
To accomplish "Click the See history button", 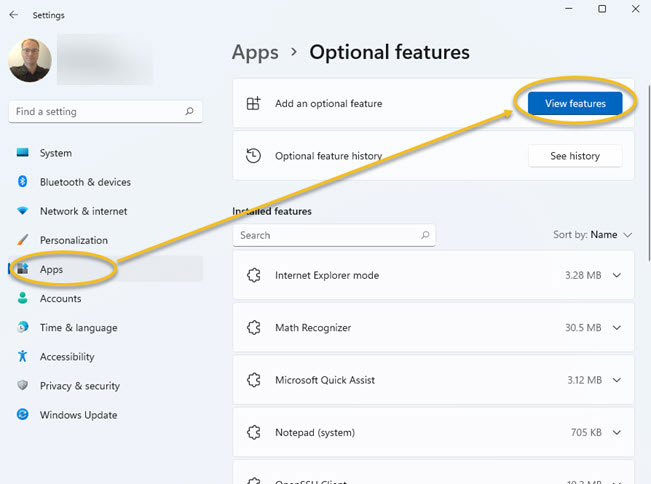I will pos(575,156).
